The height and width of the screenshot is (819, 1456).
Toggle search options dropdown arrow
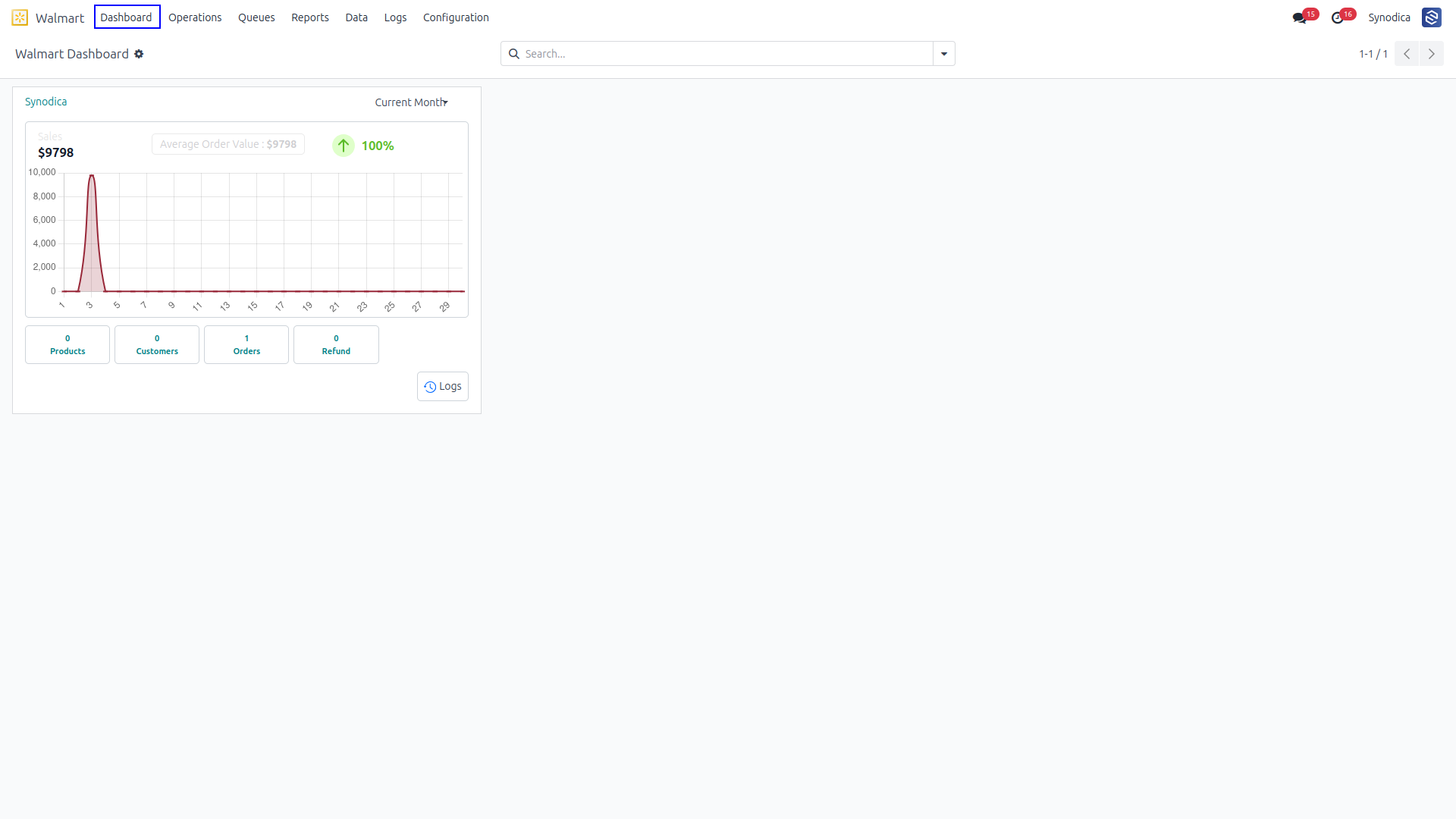[x=944, y=54]
